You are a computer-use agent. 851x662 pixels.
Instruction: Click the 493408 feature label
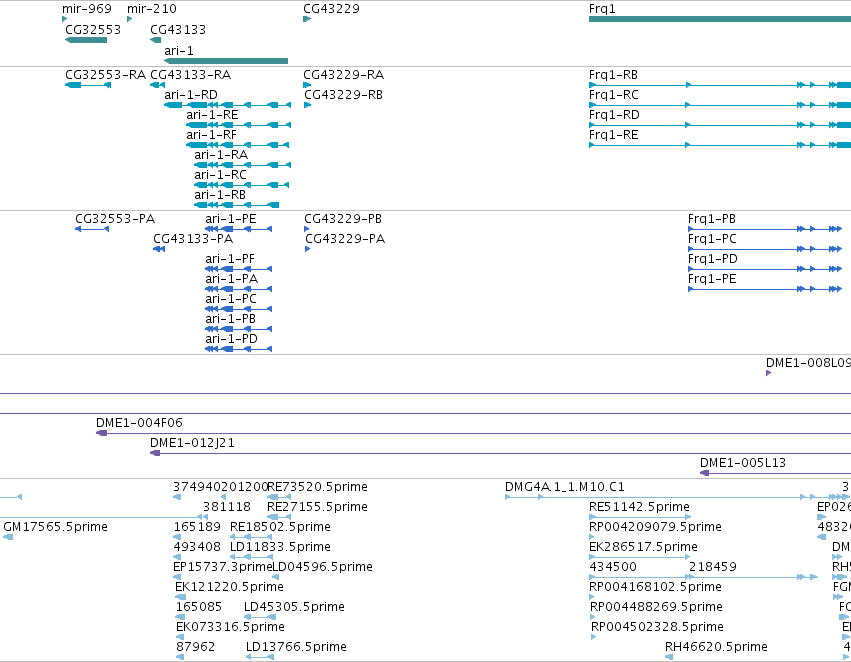click(198, 547)
